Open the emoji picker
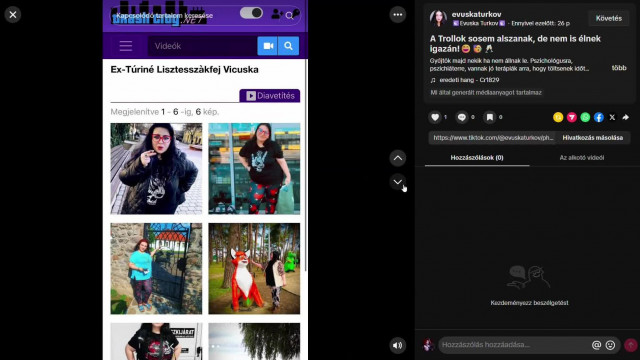 coord(610,345)
